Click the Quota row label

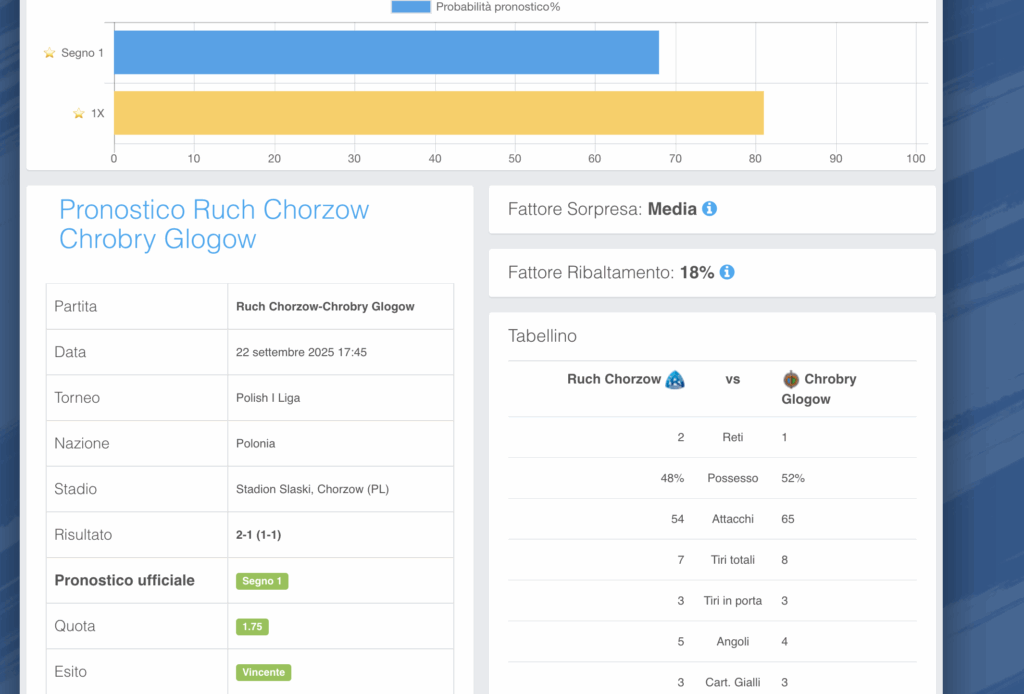(74, 626)
